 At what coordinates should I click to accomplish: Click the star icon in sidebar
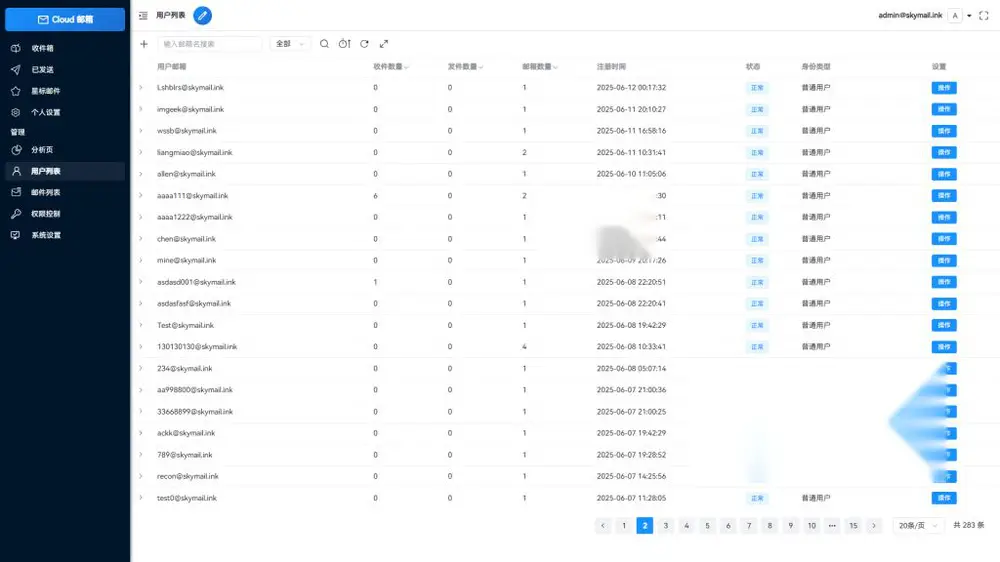tap(16, 91)
